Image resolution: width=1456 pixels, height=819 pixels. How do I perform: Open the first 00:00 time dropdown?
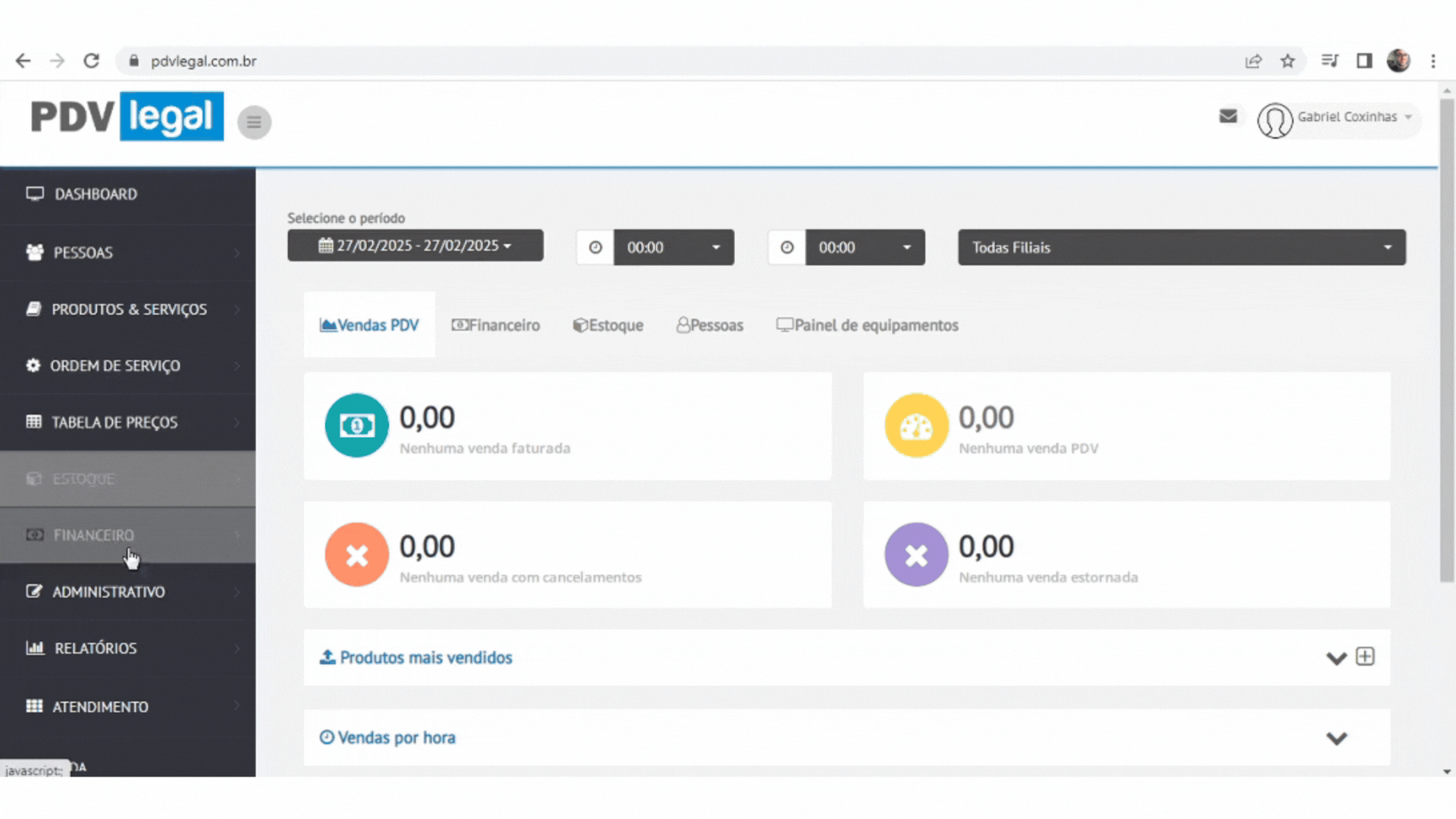click(673, 248)
